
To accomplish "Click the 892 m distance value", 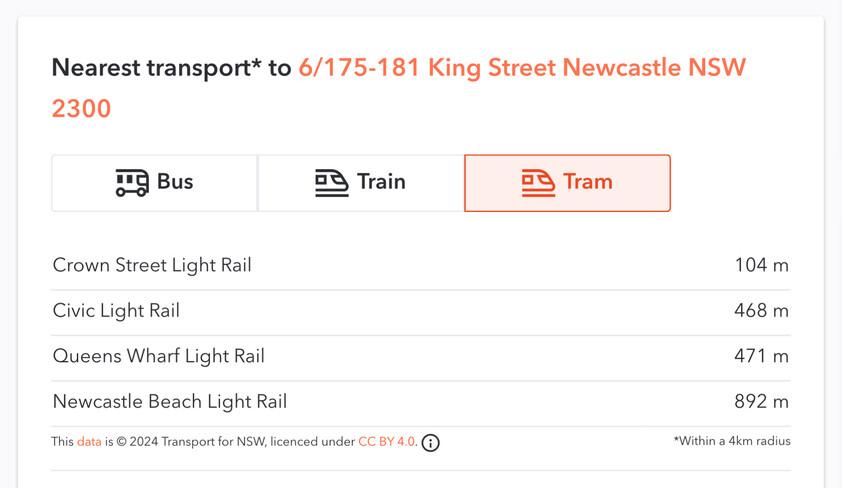I will pos(761,402).
